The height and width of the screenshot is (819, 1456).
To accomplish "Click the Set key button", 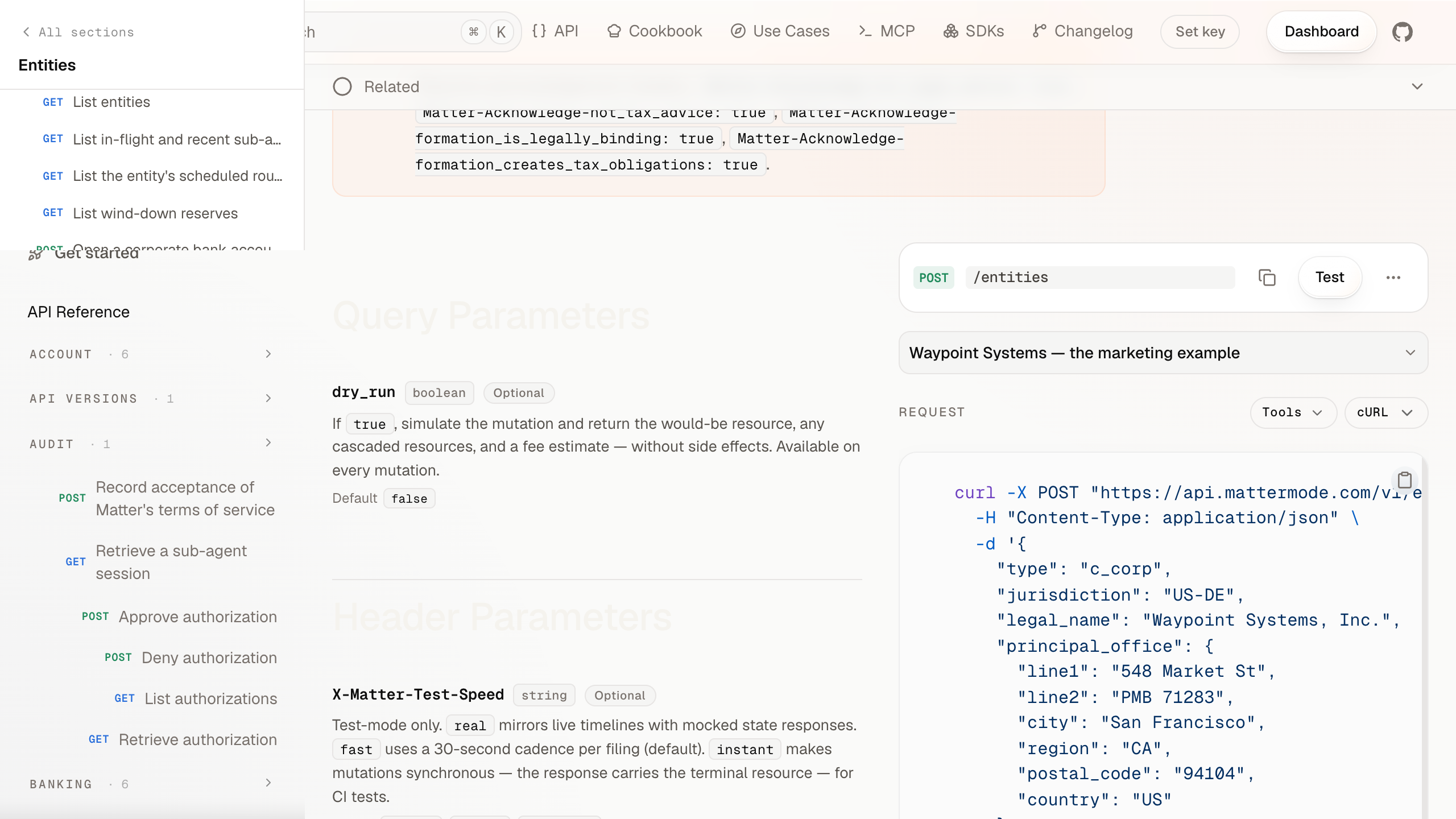I will click(x=1200, y=32).
